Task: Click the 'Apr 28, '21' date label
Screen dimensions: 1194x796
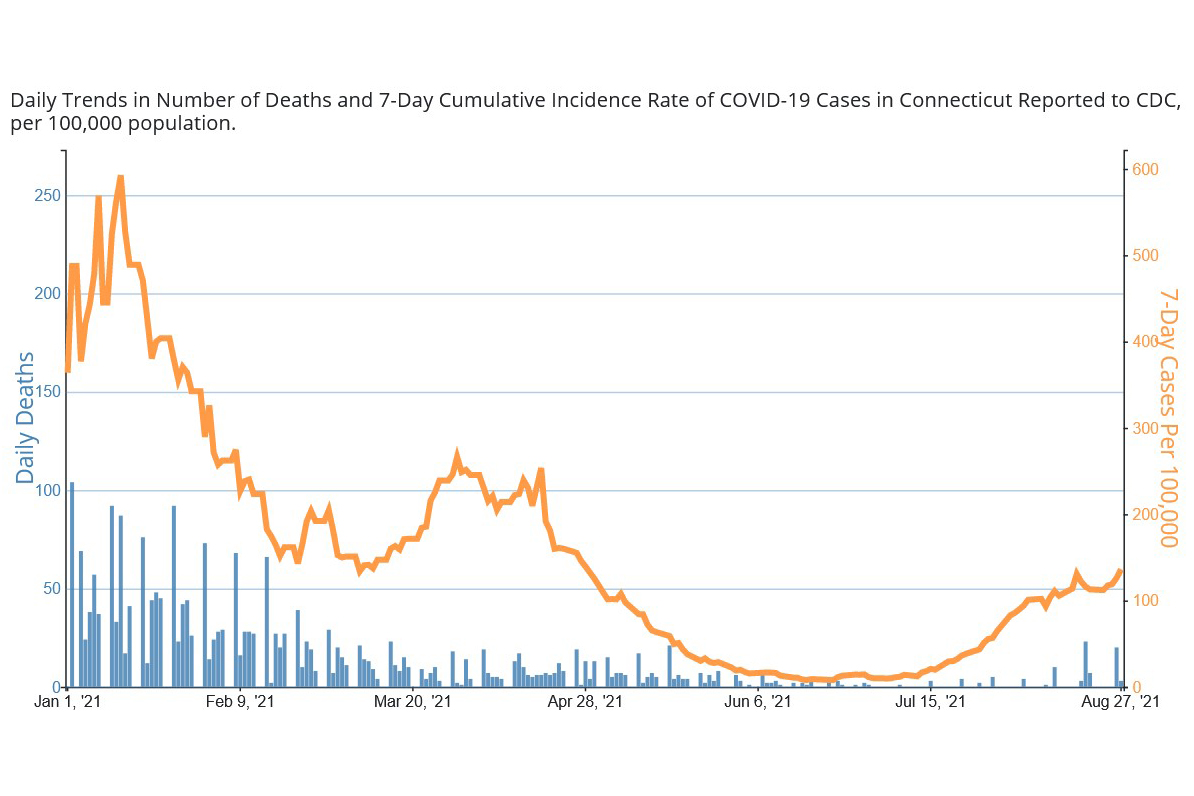Action: click(x=585, y=704)
